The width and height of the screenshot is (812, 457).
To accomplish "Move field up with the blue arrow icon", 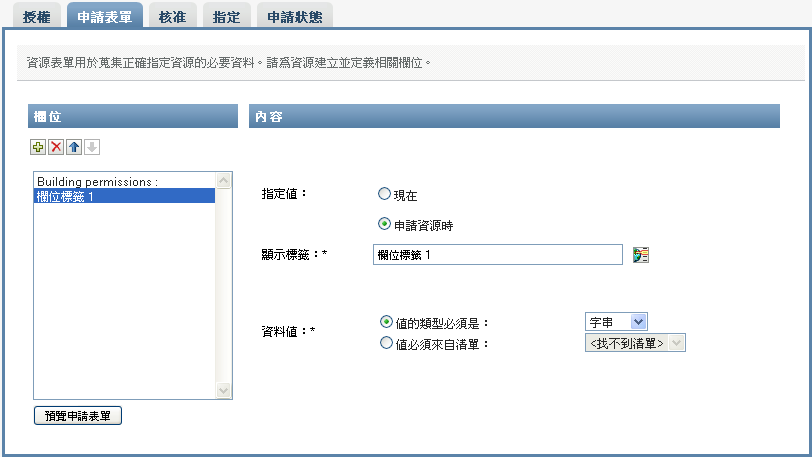I will tap(74, 147).
